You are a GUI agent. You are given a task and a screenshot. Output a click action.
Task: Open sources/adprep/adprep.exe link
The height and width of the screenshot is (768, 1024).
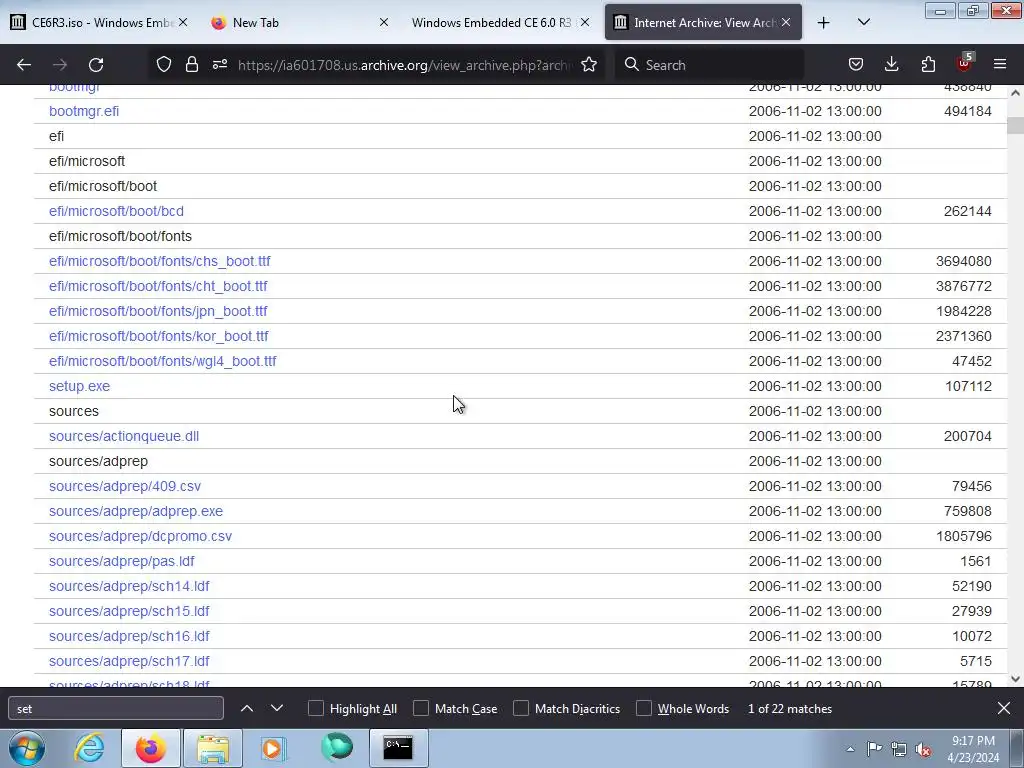click(x=136, y=511)
